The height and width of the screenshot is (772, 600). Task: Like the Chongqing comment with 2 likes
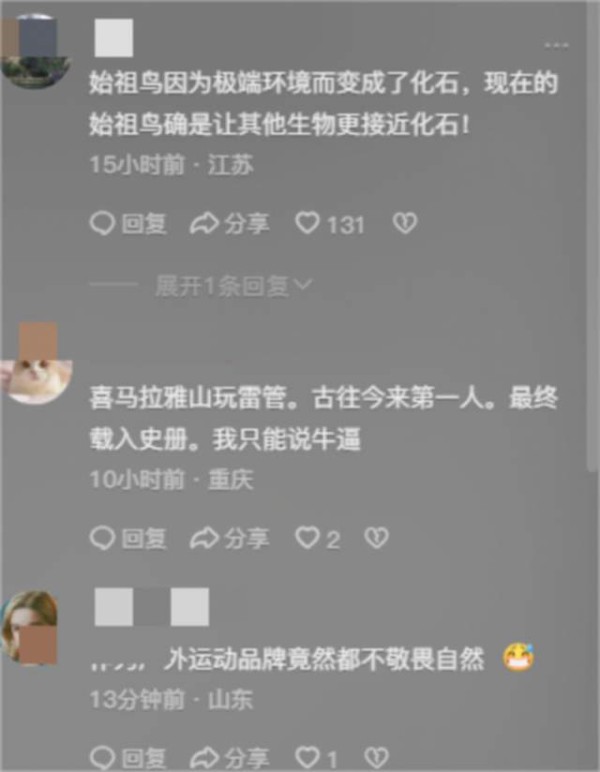pos(307,538)
